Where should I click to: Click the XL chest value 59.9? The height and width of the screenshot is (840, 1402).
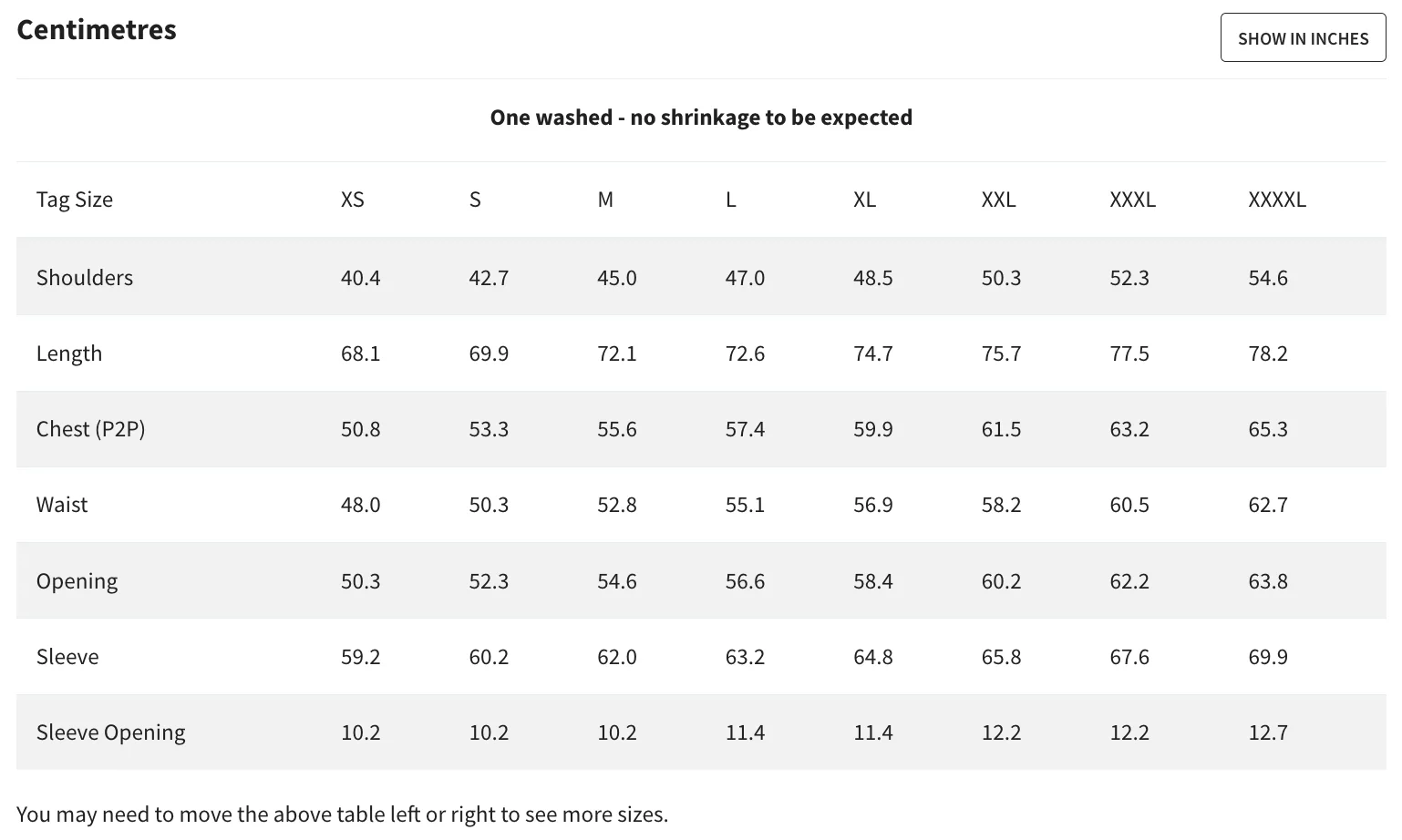pyautogui.click(x=873, y=429)
